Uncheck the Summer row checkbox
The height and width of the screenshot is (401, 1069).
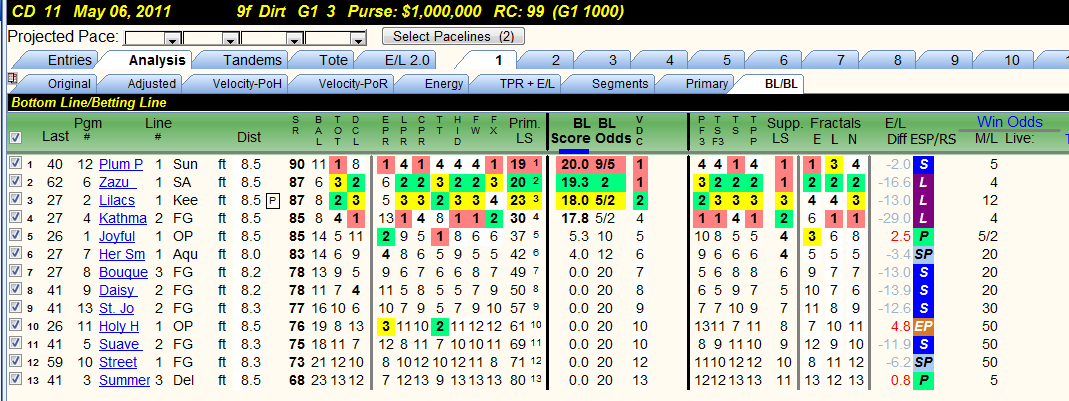[x=16, y=380]
